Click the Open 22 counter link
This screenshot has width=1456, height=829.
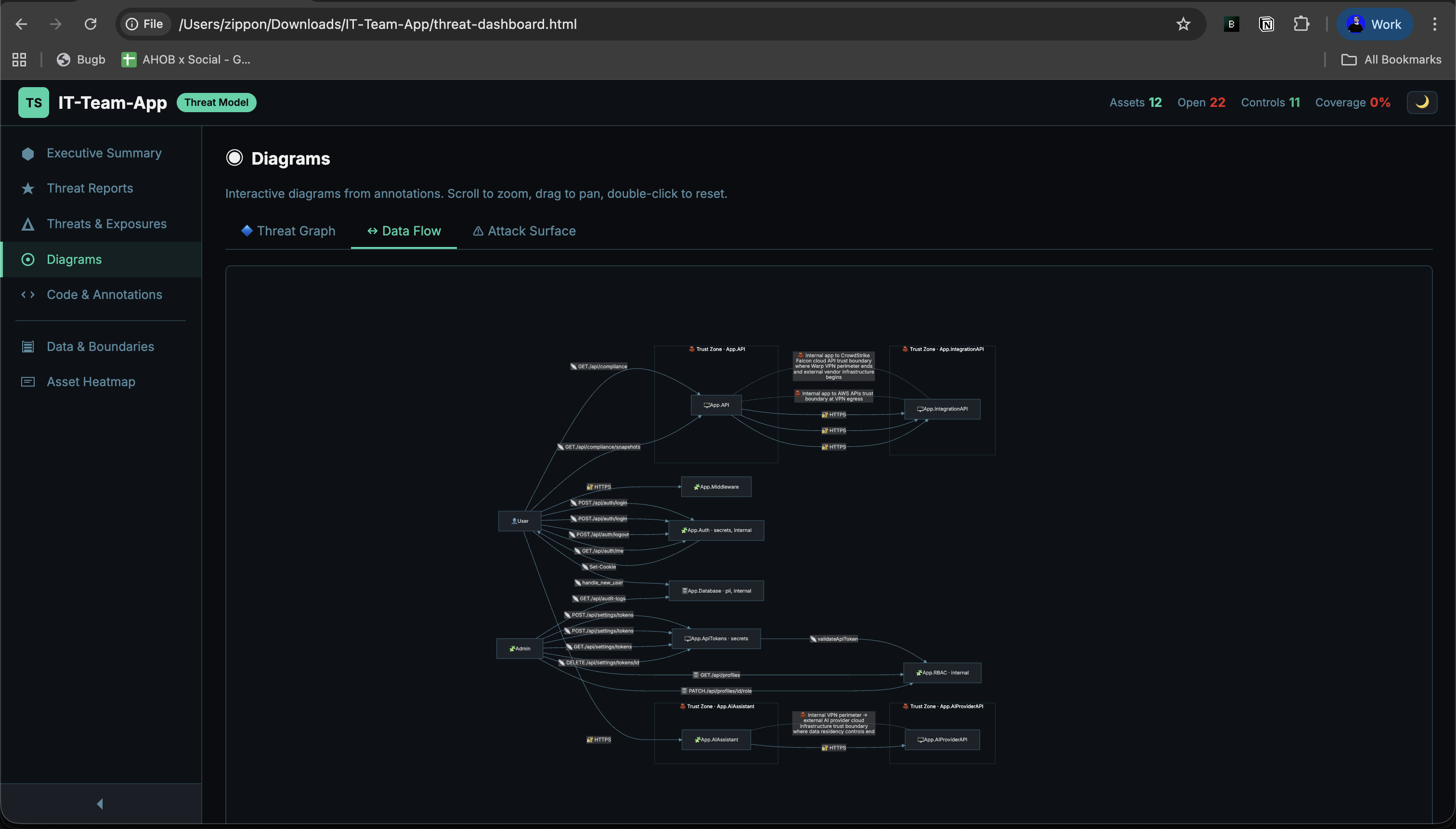1200,103
